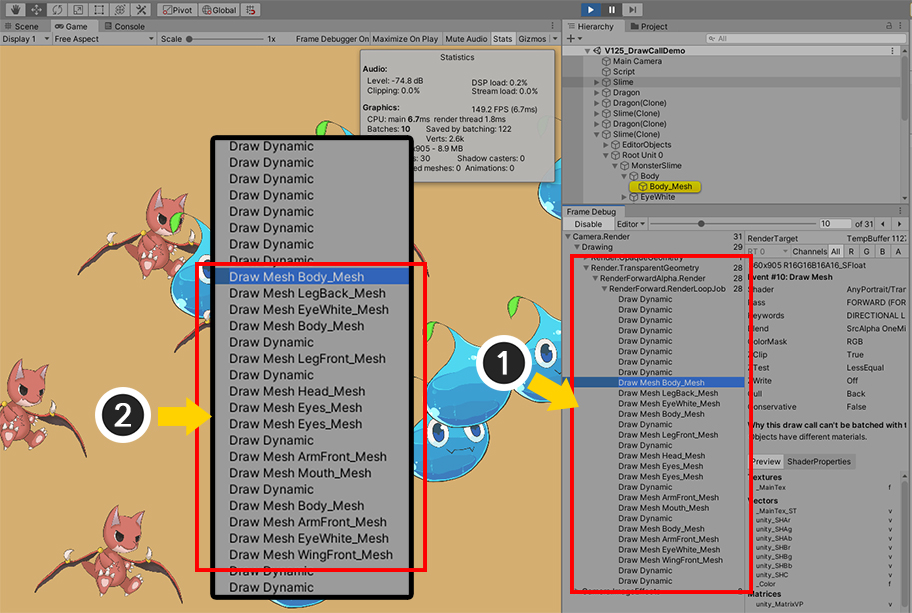The image size is (912, 613).
Task: Open the Editor connection dropdown in Frame Debug
Action: point(630,224)
